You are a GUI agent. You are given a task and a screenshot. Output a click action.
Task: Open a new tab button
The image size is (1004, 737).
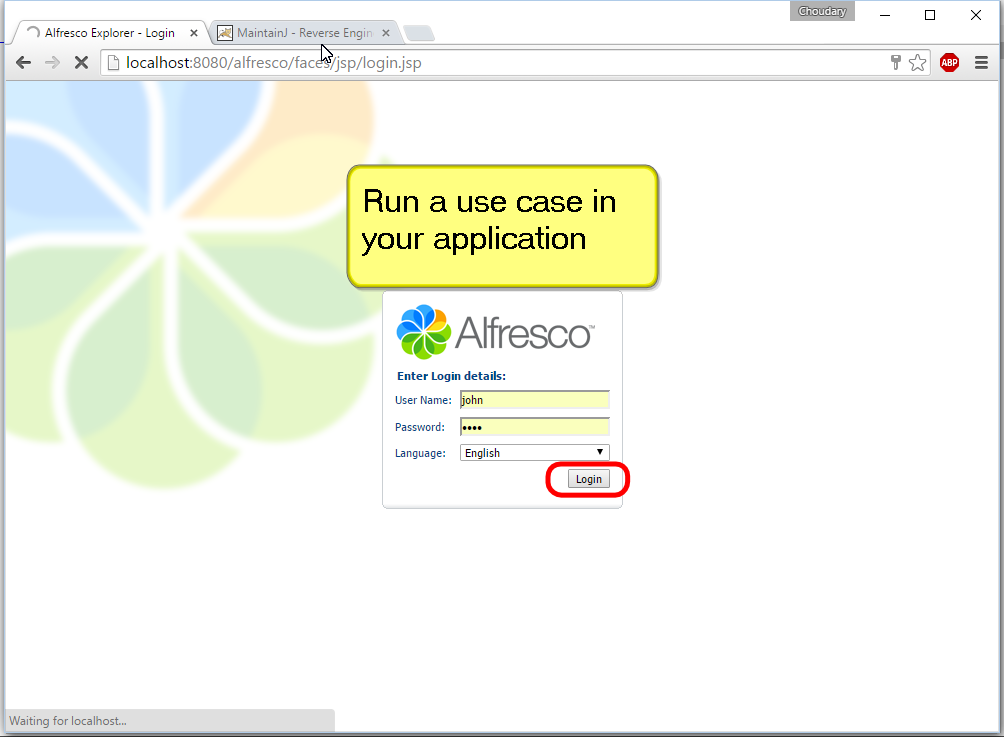point(418,34)
